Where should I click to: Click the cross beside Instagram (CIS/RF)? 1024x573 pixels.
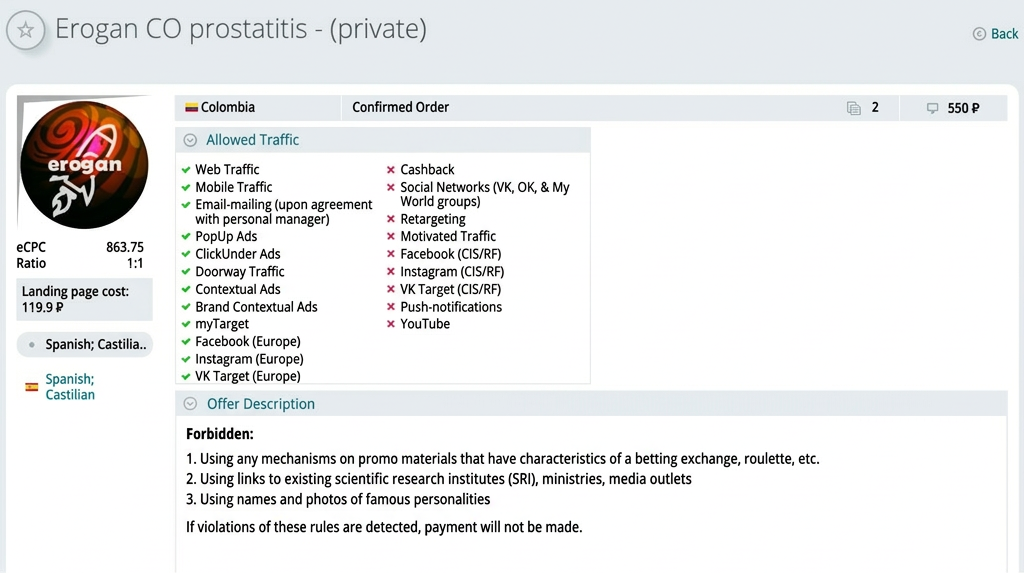pos(391,272)
